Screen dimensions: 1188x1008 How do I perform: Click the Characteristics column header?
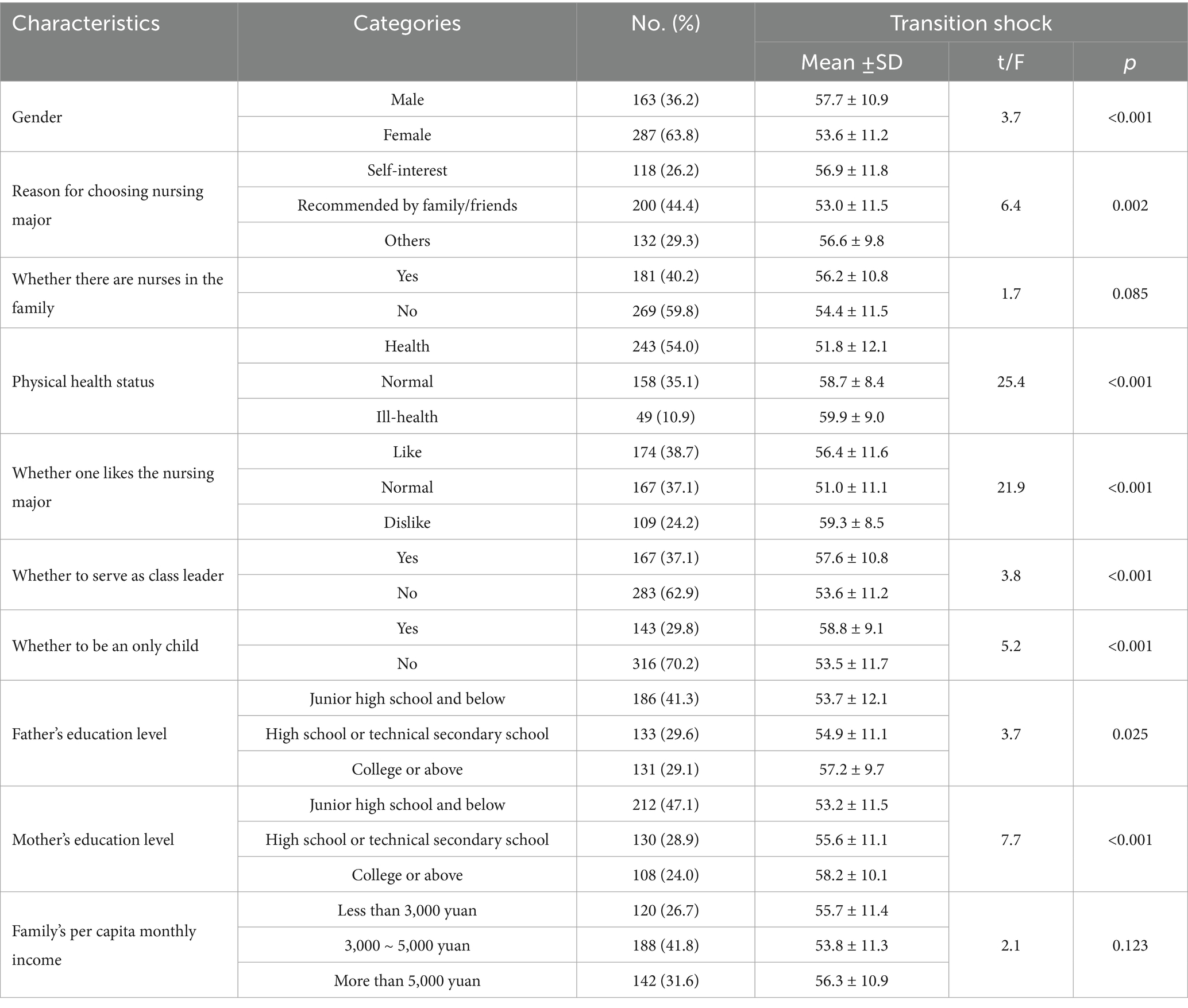pos(86,24)
